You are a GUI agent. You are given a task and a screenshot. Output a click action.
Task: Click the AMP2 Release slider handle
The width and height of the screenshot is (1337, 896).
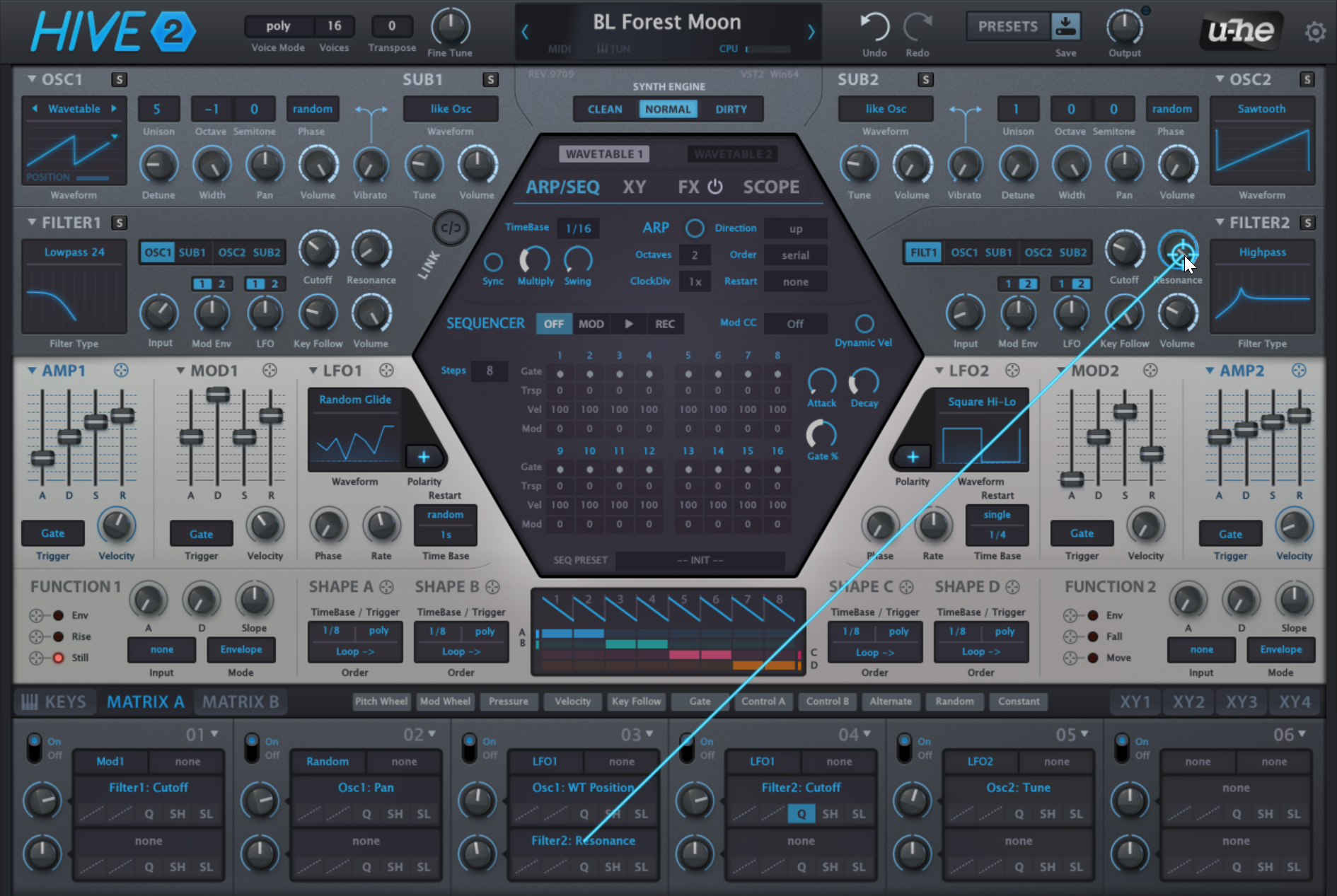tap(1300, 416)
